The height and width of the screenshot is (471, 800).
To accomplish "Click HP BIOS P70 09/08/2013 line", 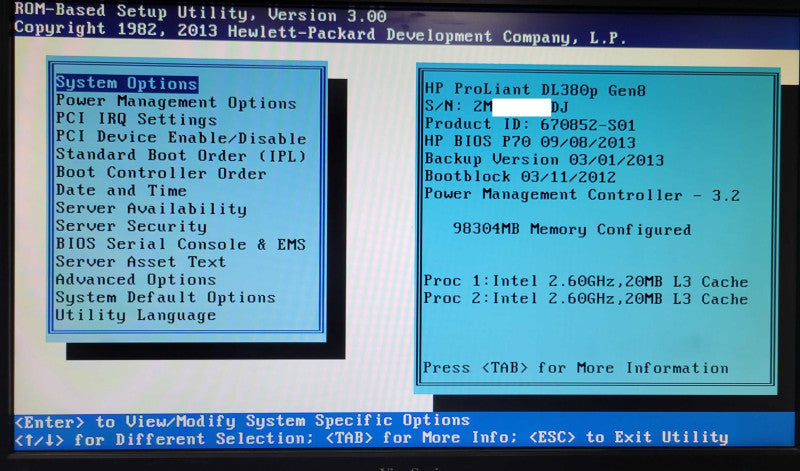I will point(530,142).
